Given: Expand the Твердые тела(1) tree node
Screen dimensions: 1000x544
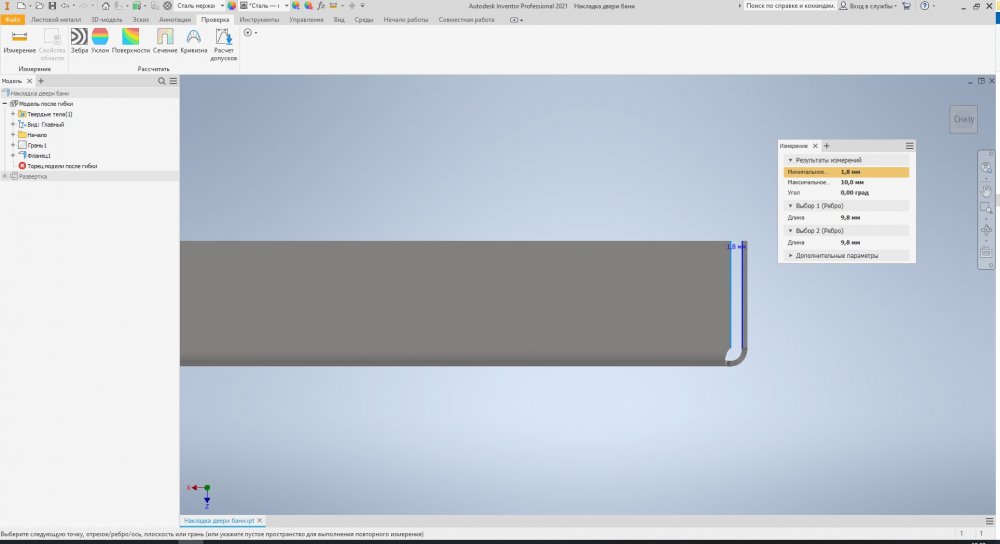Looking at the screenshot, I should [x=13, y=114].
